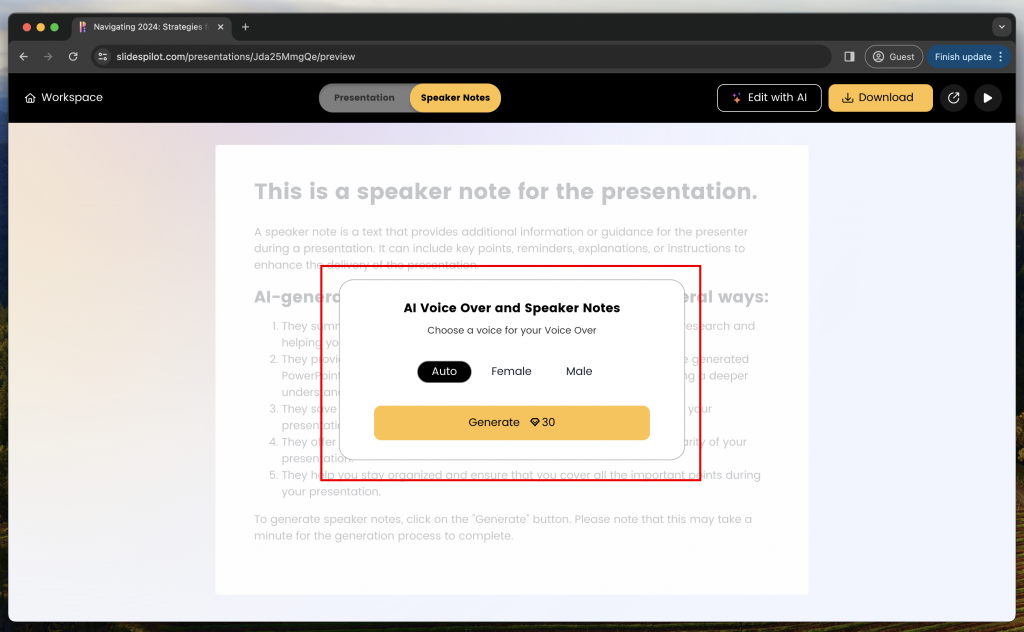Click the browser forward arrow

tap(48, 57)
